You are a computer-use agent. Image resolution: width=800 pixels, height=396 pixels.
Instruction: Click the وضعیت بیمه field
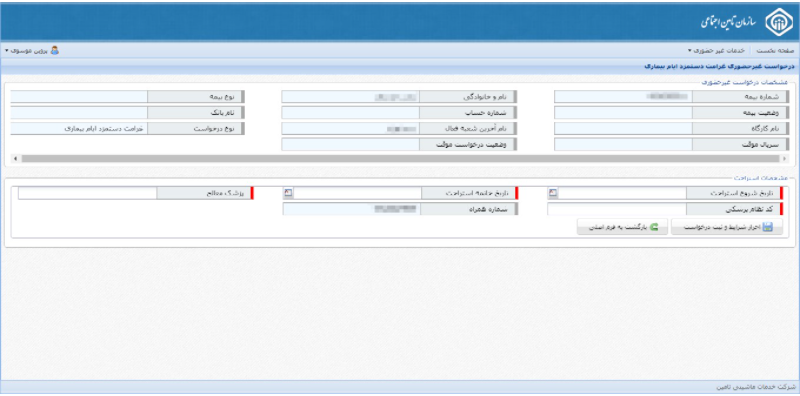pos(623,112)
